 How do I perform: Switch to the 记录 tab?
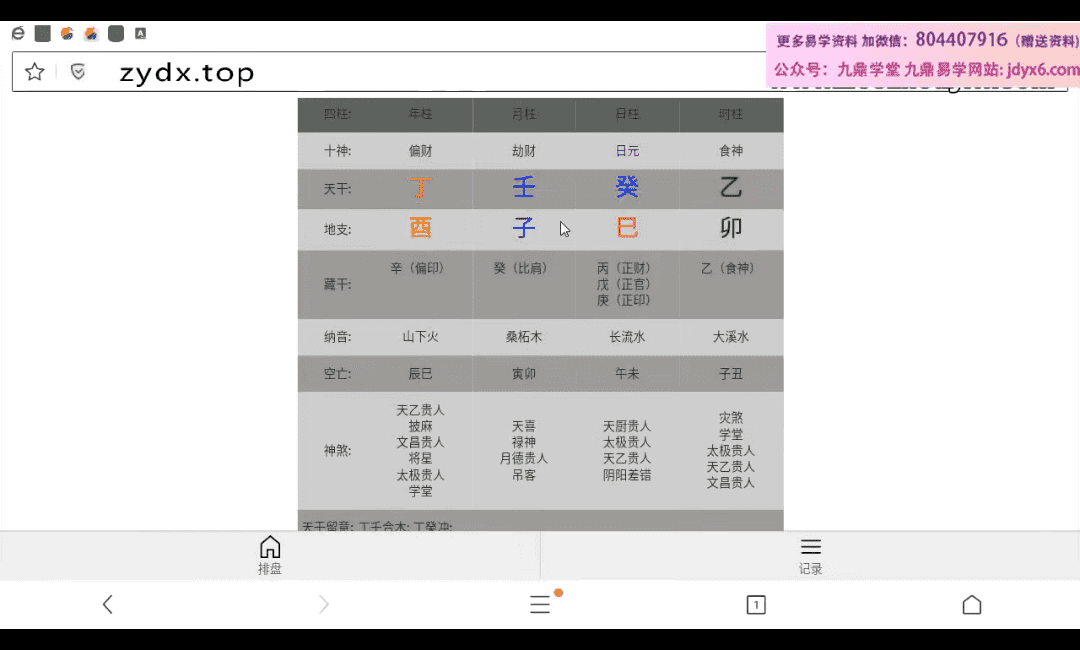click(810, 555)
